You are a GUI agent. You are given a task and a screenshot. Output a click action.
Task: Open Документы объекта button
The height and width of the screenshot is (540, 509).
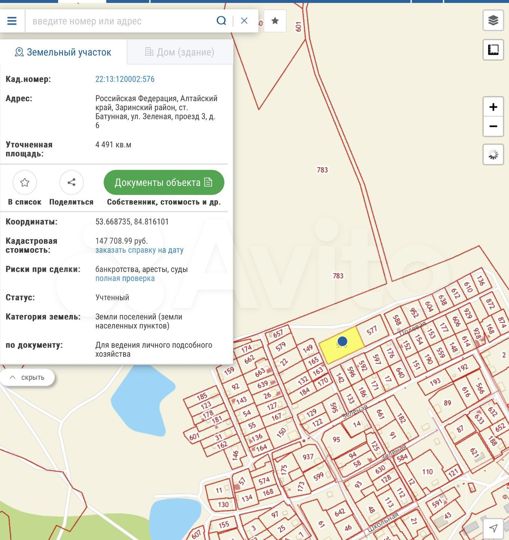coord(164,183)
